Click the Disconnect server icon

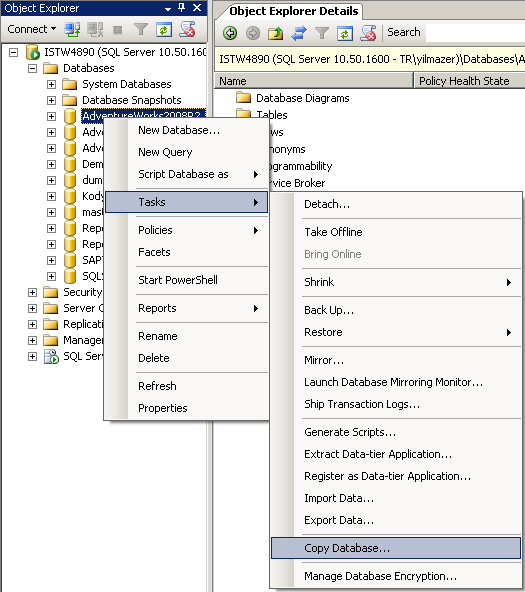coord(95,29)
